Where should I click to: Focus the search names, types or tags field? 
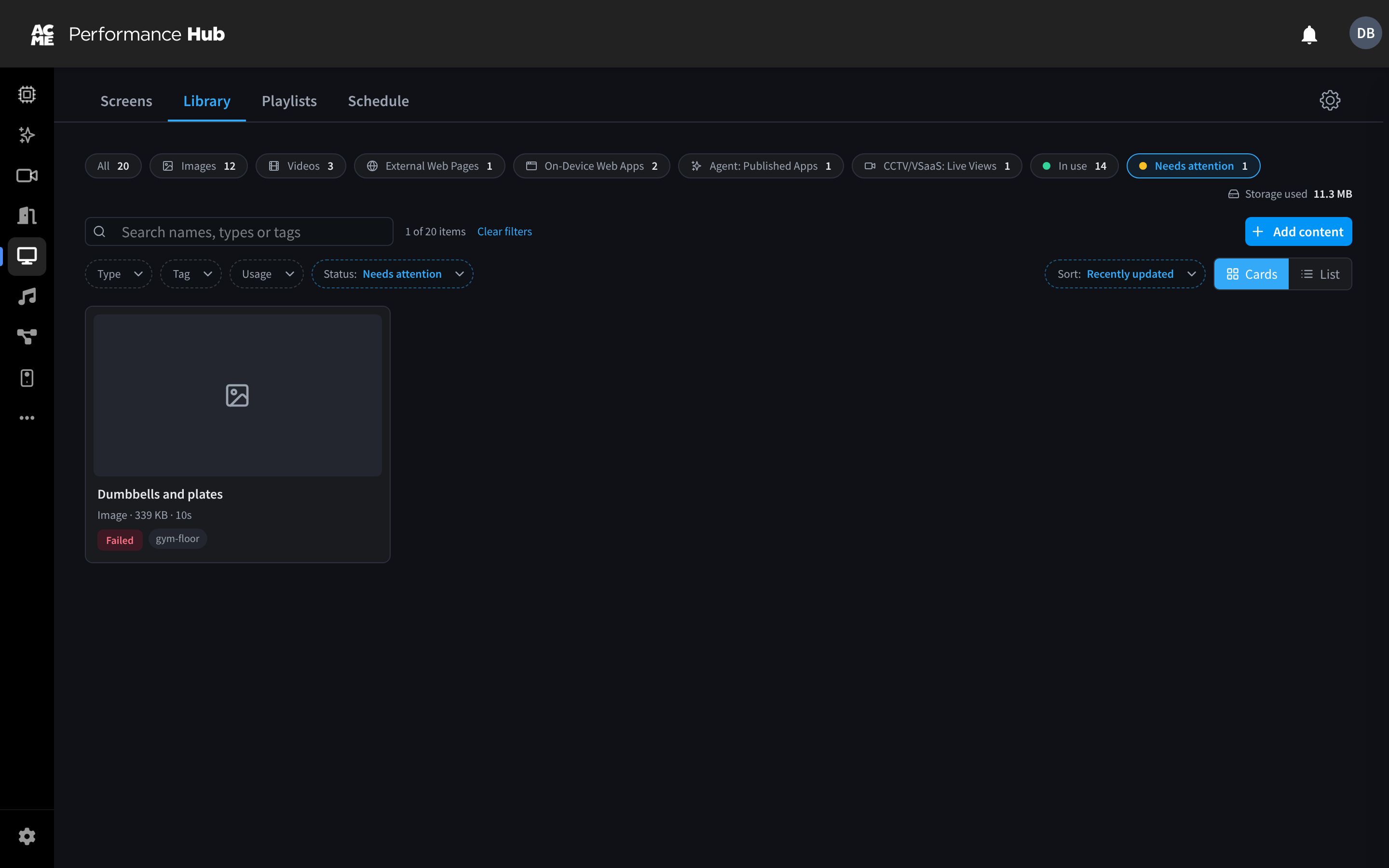click(x=239, y=231)
